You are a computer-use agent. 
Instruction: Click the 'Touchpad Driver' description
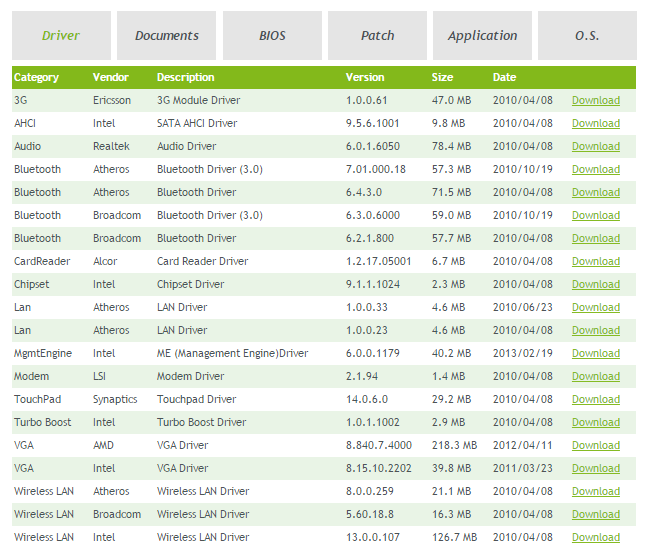196,399
